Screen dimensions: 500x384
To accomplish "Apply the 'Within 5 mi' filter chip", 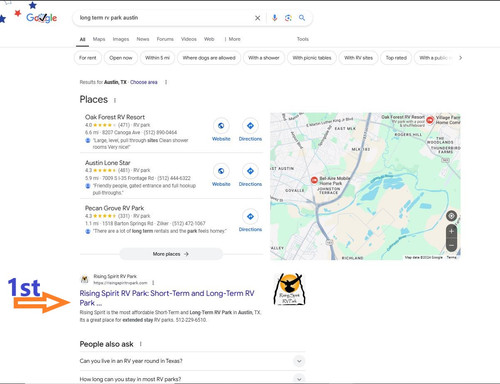I will pos(157,58).
